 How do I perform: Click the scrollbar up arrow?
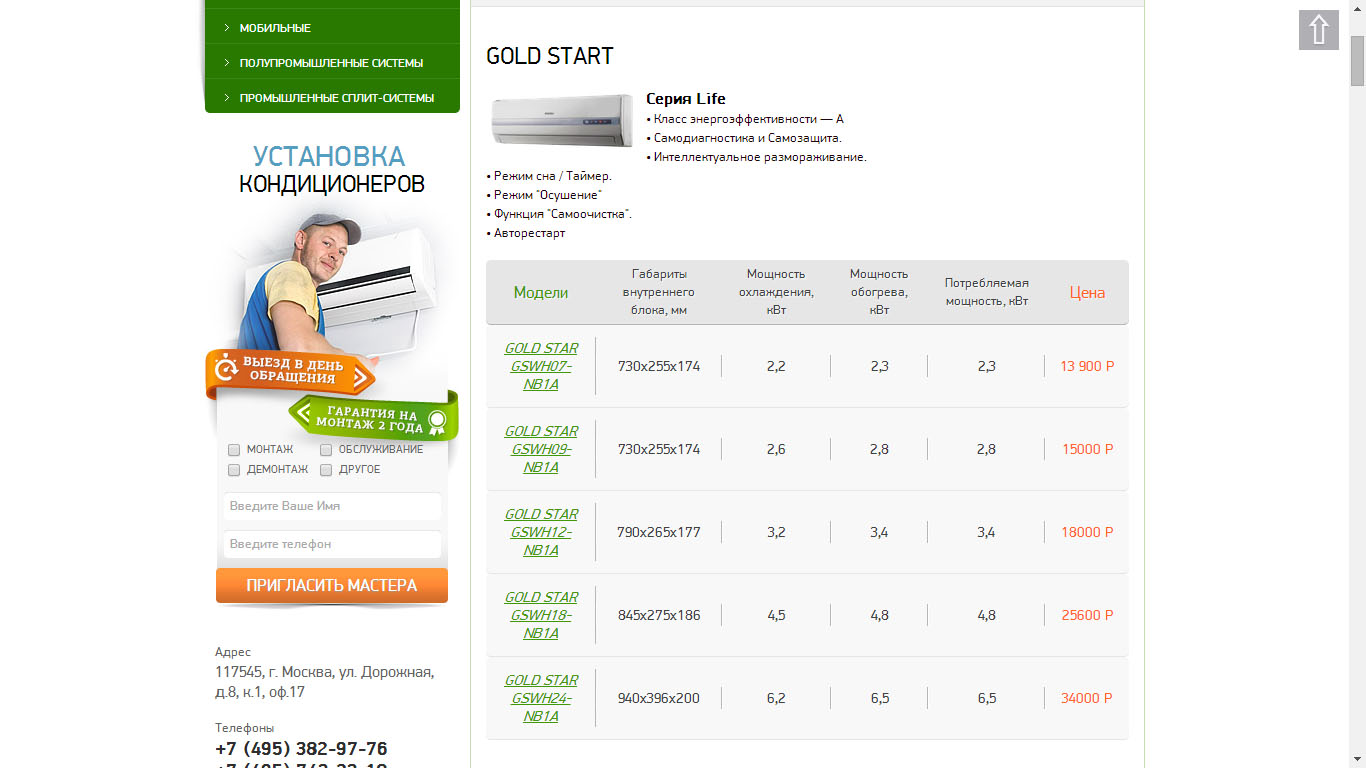[1359, 9]
